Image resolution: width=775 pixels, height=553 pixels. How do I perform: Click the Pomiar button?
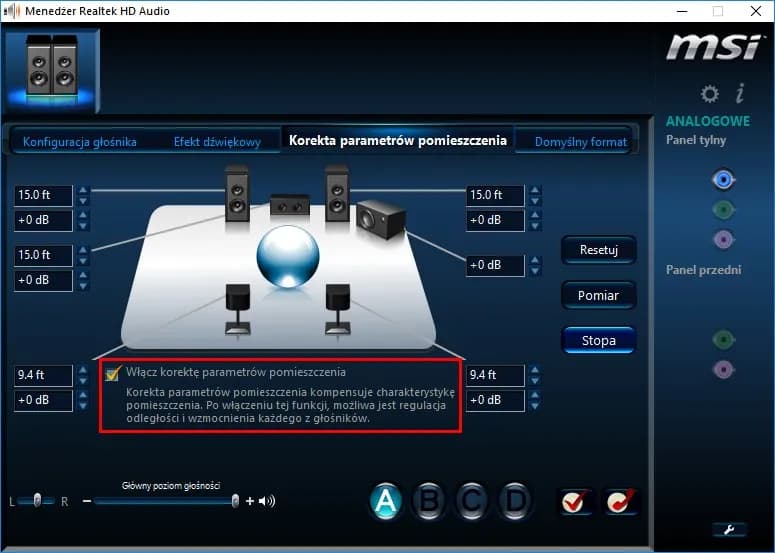[598, 295]
